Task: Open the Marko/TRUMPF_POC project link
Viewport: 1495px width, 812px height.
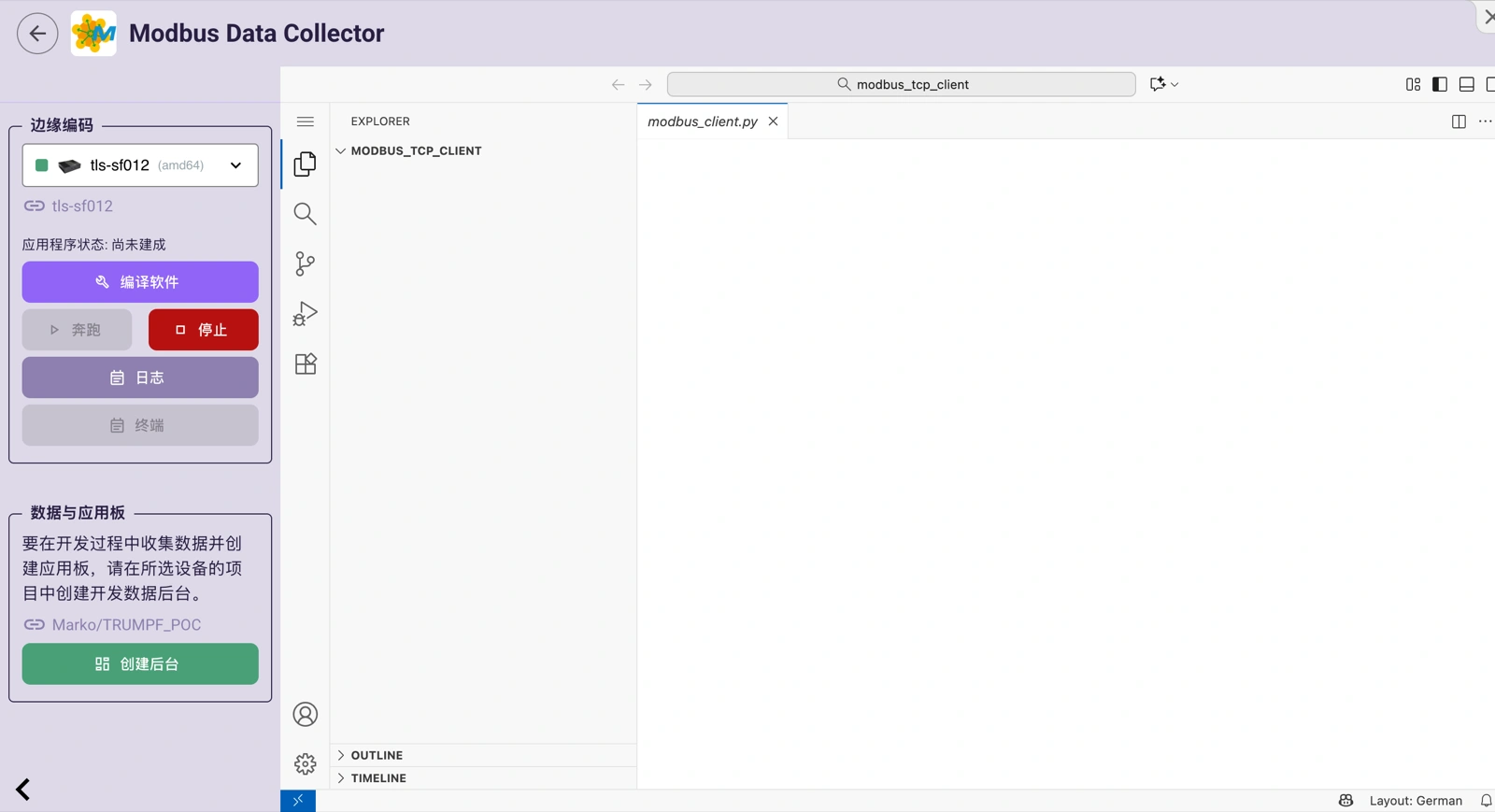Action: pos(112,625)
